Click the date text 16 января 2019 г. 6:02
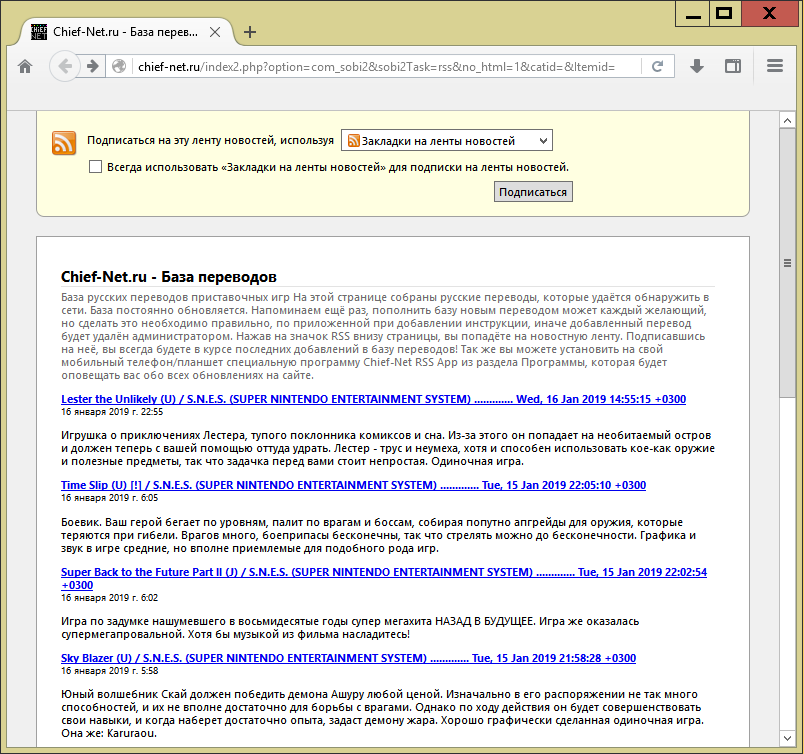Viewport: 804px width, 754px height. pyautogui.click(x=110, y=598)
